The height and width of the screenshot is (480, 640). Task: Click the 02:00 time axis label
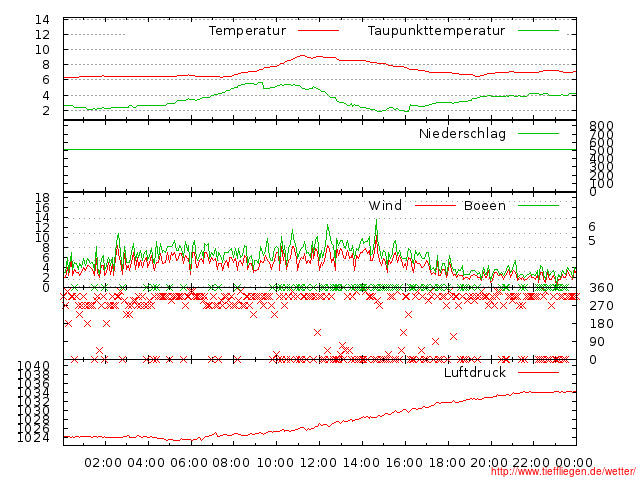[x=103, y=463]
